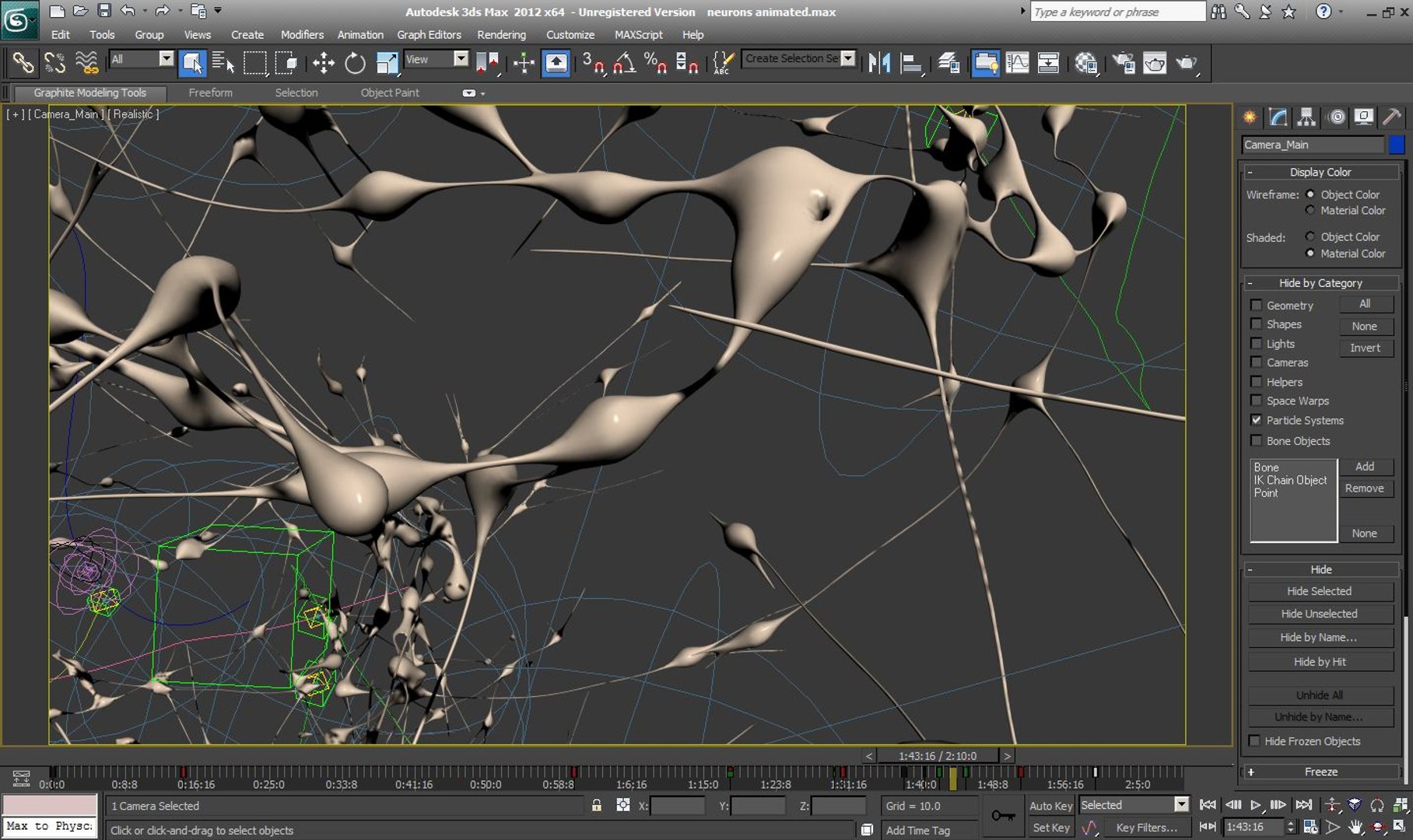Check the Shapes hide category

pyautogui.click(x=1256, y=324)
